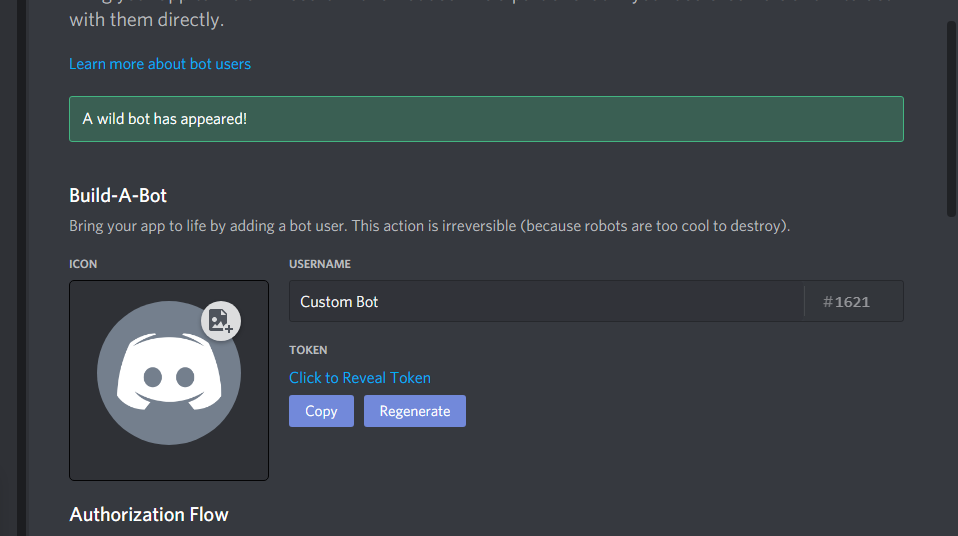Click the TOKEN field label

[x=309, y=350]
